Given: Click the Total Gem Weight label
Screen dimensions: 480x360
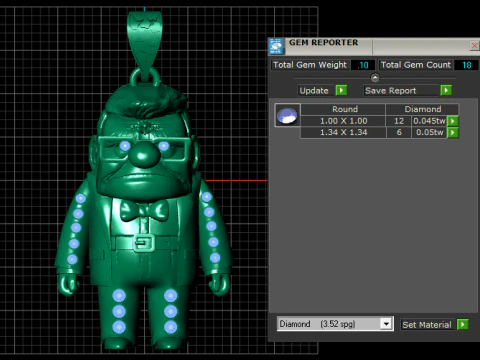Looking at the screenshot, I should [310, 65].
